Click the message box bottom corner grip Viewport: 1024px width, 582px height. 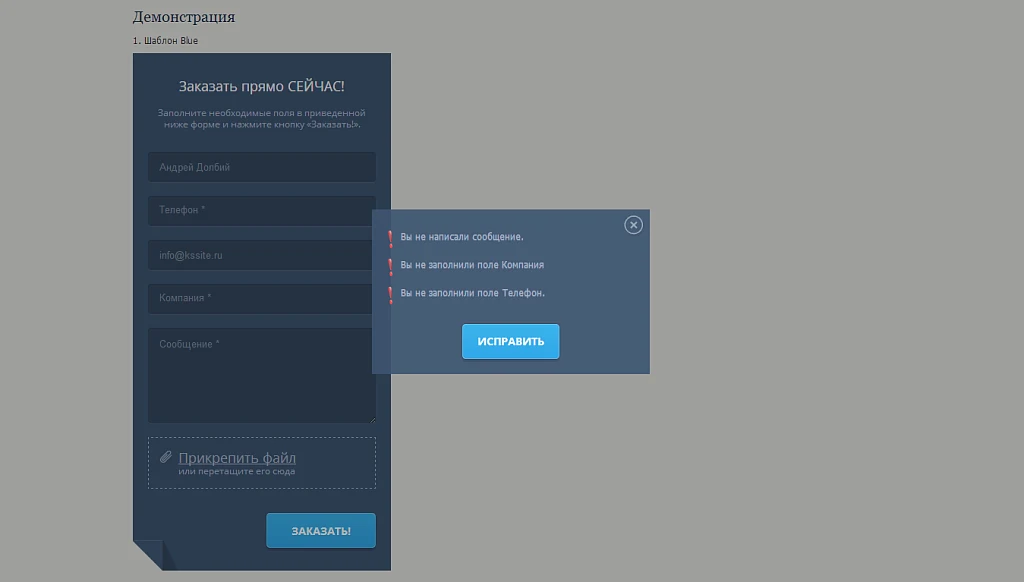372,419
